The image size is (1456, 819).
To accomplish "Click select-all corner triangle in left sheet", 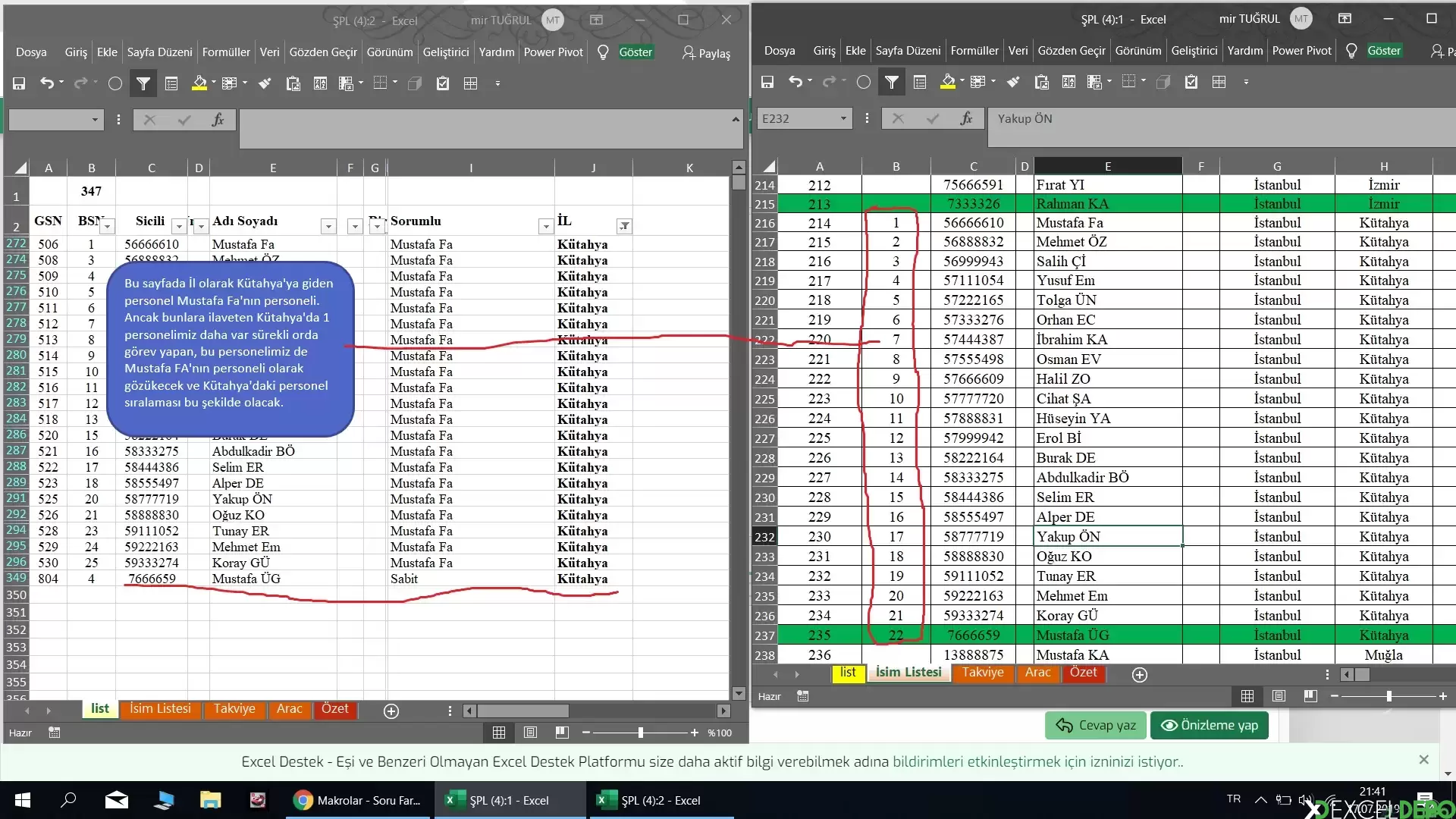I will click(20, 168).
